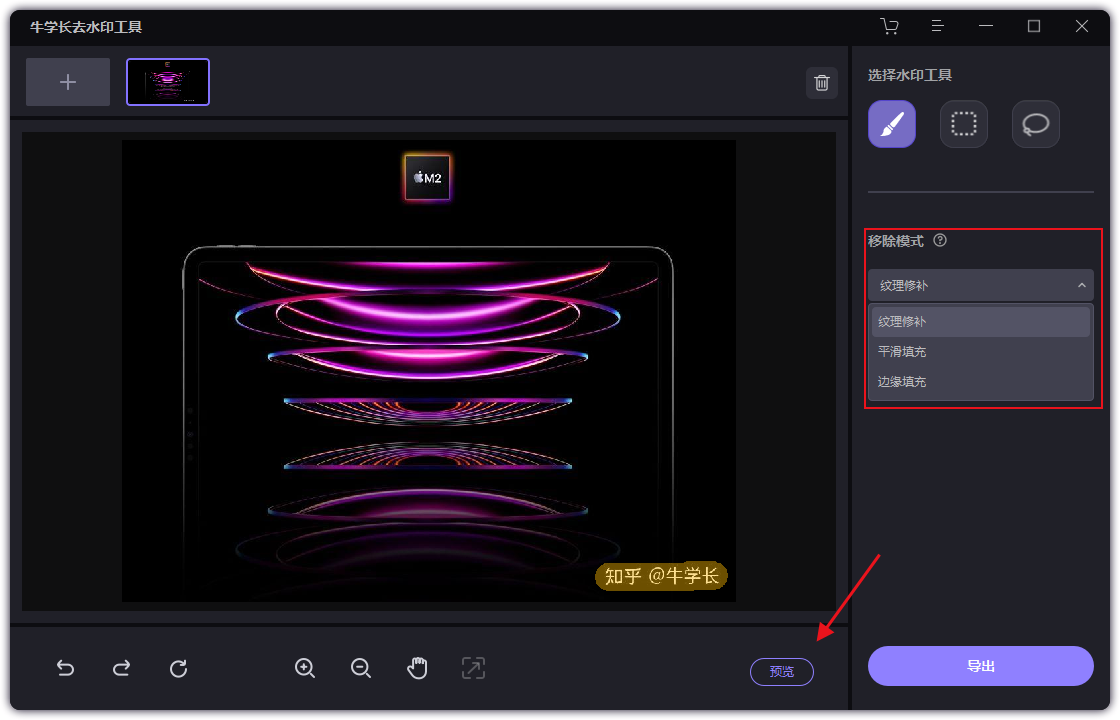Click the 预览 preview button
Image resolution: width=1120 pixels, height=720 pixels.
pyautogui.click(x=781, y=671)
